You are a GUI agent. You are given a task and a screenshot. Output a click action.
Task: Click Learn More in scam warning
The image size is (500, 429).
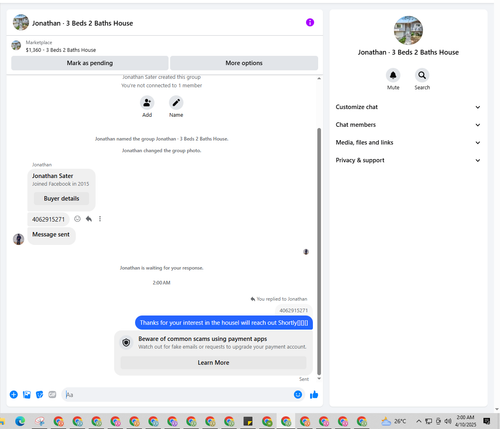213,362
